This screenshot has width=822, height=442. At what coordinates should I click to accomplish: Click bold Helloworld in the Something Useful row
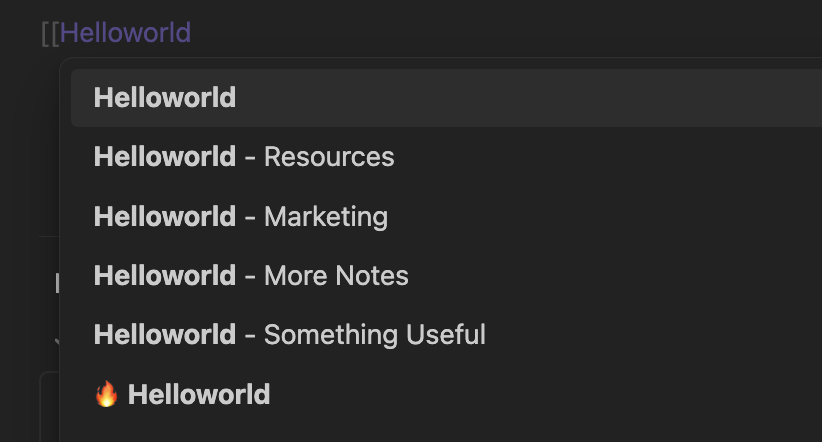(x=165, y=335)
